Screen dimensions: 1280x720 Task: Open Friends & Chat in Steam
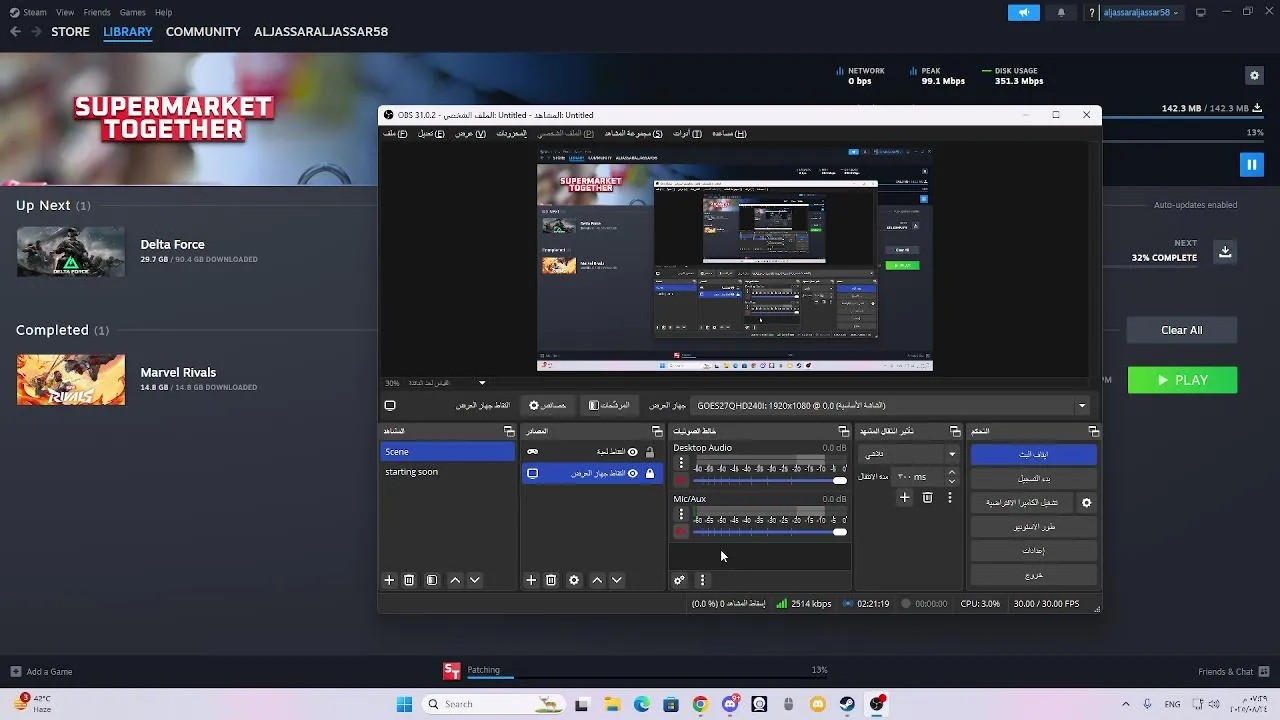tap(1233, 672)
